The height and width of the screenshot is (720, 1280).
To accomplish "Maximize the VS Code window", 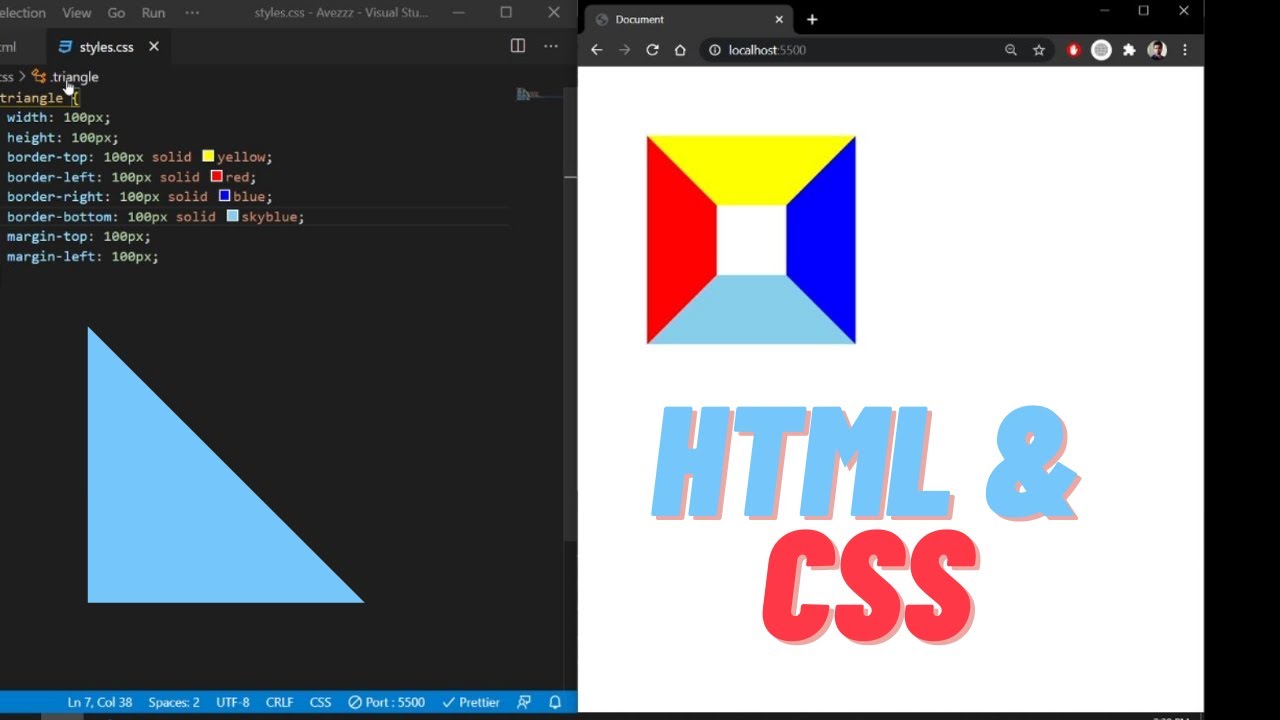I will [506, 12].
